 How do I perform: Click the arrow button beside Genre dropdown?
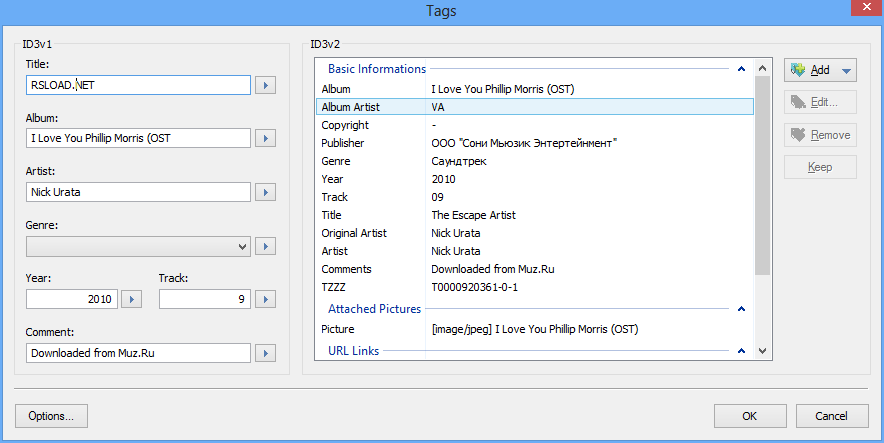pos(265,245)
